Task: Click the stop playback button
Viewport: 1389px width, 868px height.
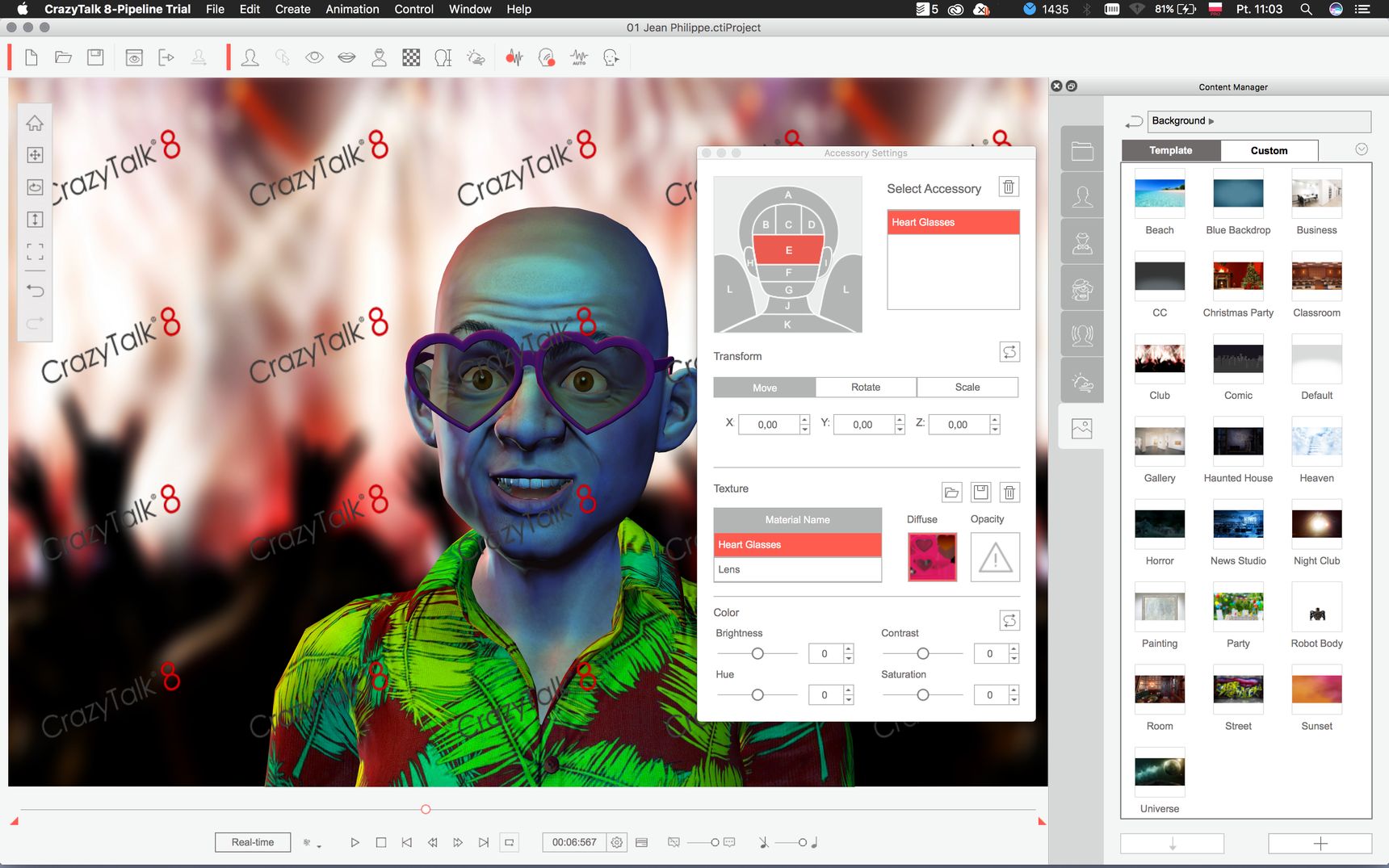Action: [381, 842]
